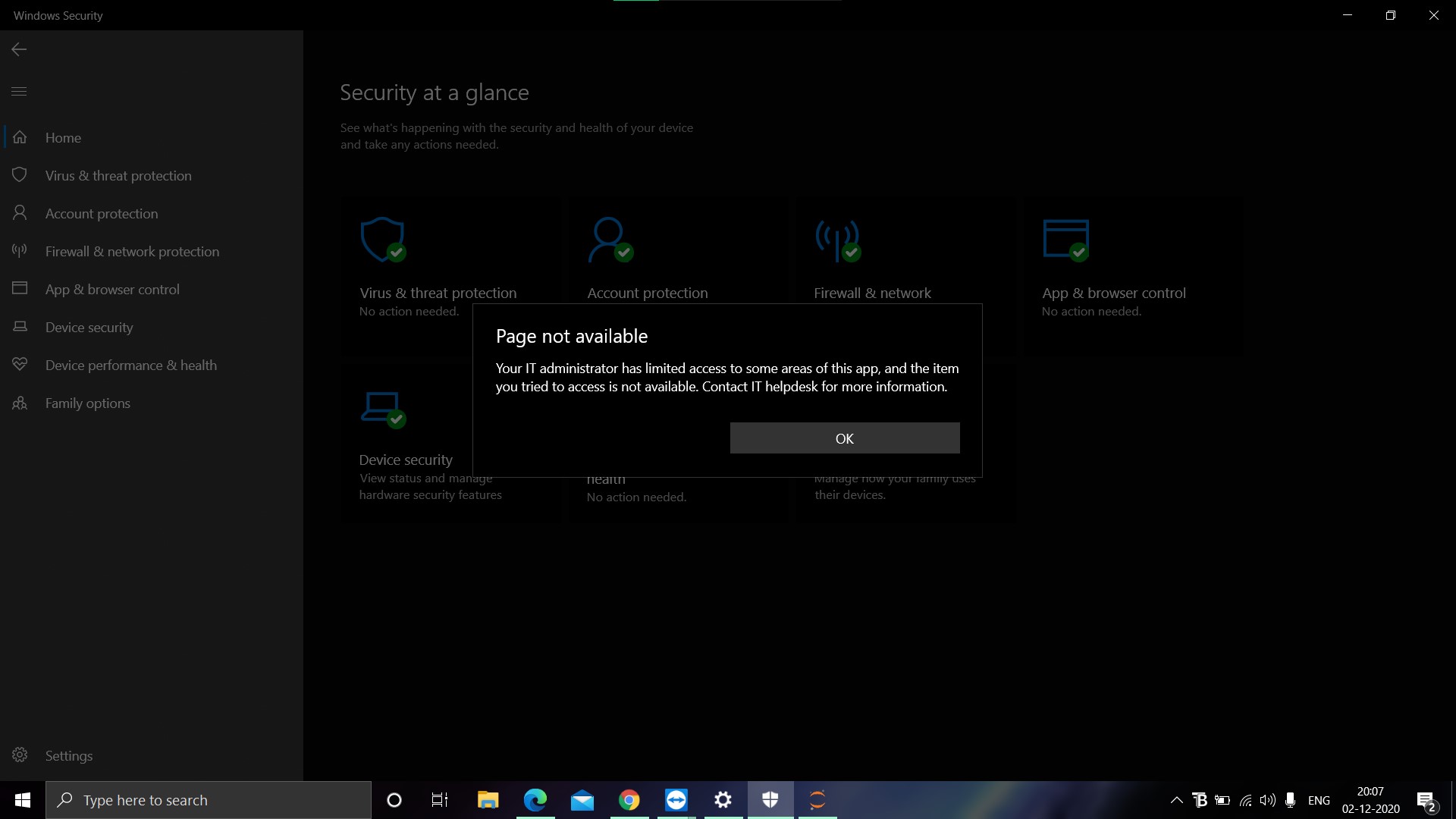Open Mail app from taskbar
The height and width of the screenshot is (819, 1456).
pos(582,800)
